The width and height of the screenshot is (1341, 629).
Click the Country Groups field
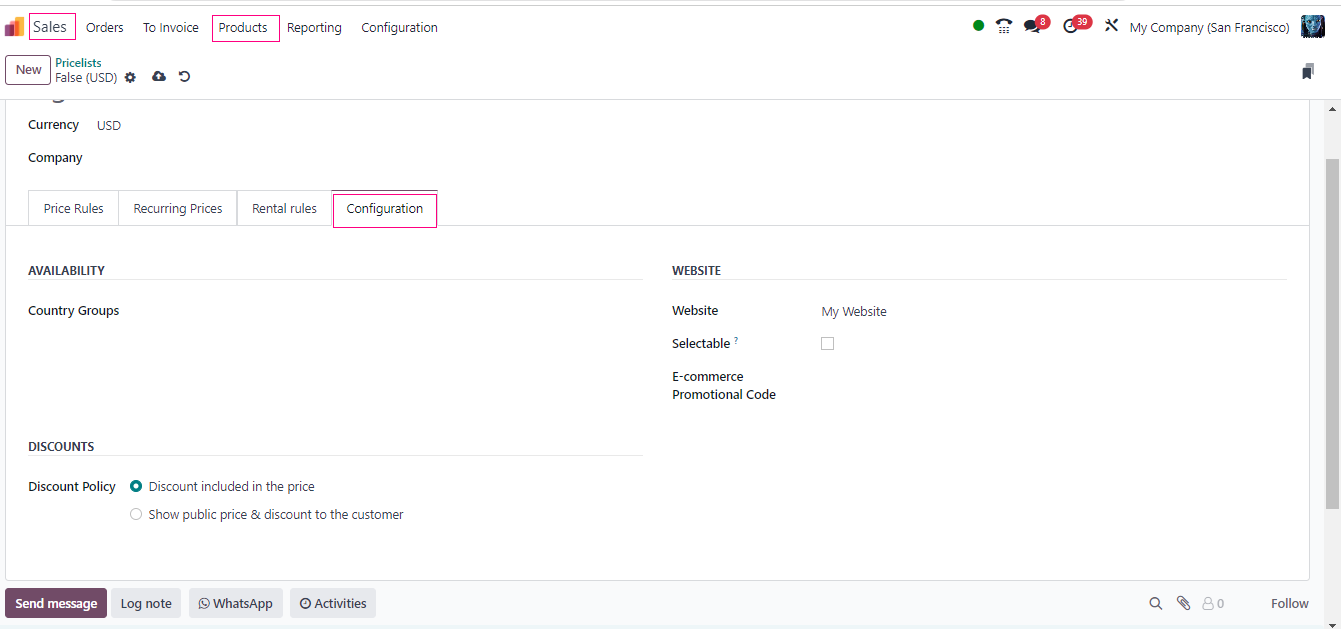click(380, 312)
